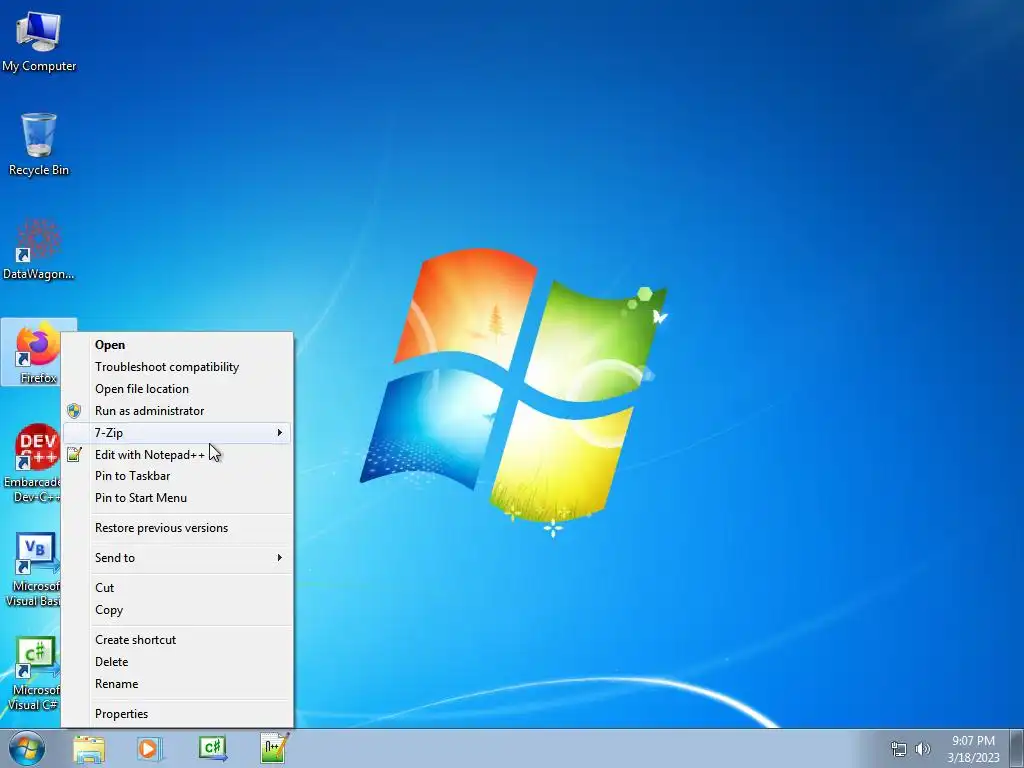Open the Windows Start menu orb

(27, 748)
